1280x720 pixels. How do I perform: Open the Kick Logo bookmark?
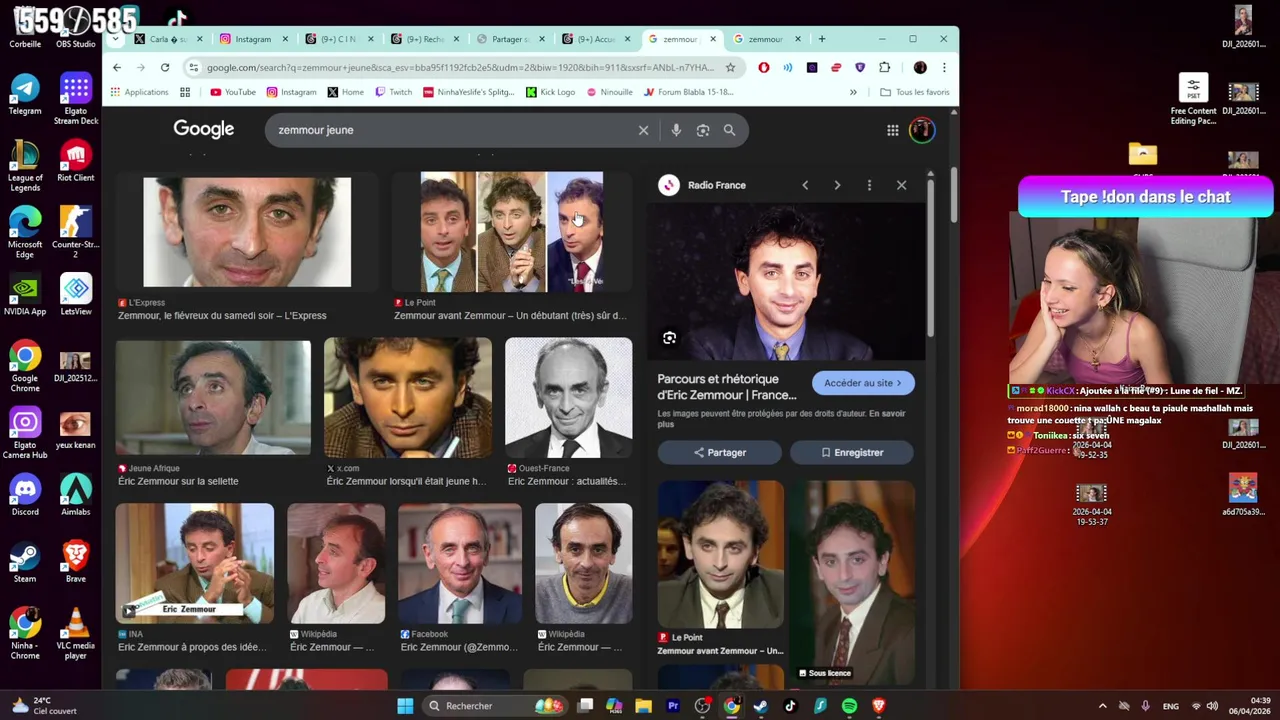click(x=550, y=92)
